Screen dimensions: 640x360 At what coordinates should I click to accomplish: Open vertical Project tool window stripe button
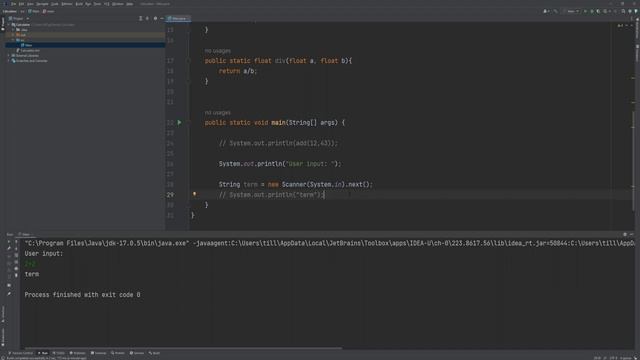click(3, 23)
